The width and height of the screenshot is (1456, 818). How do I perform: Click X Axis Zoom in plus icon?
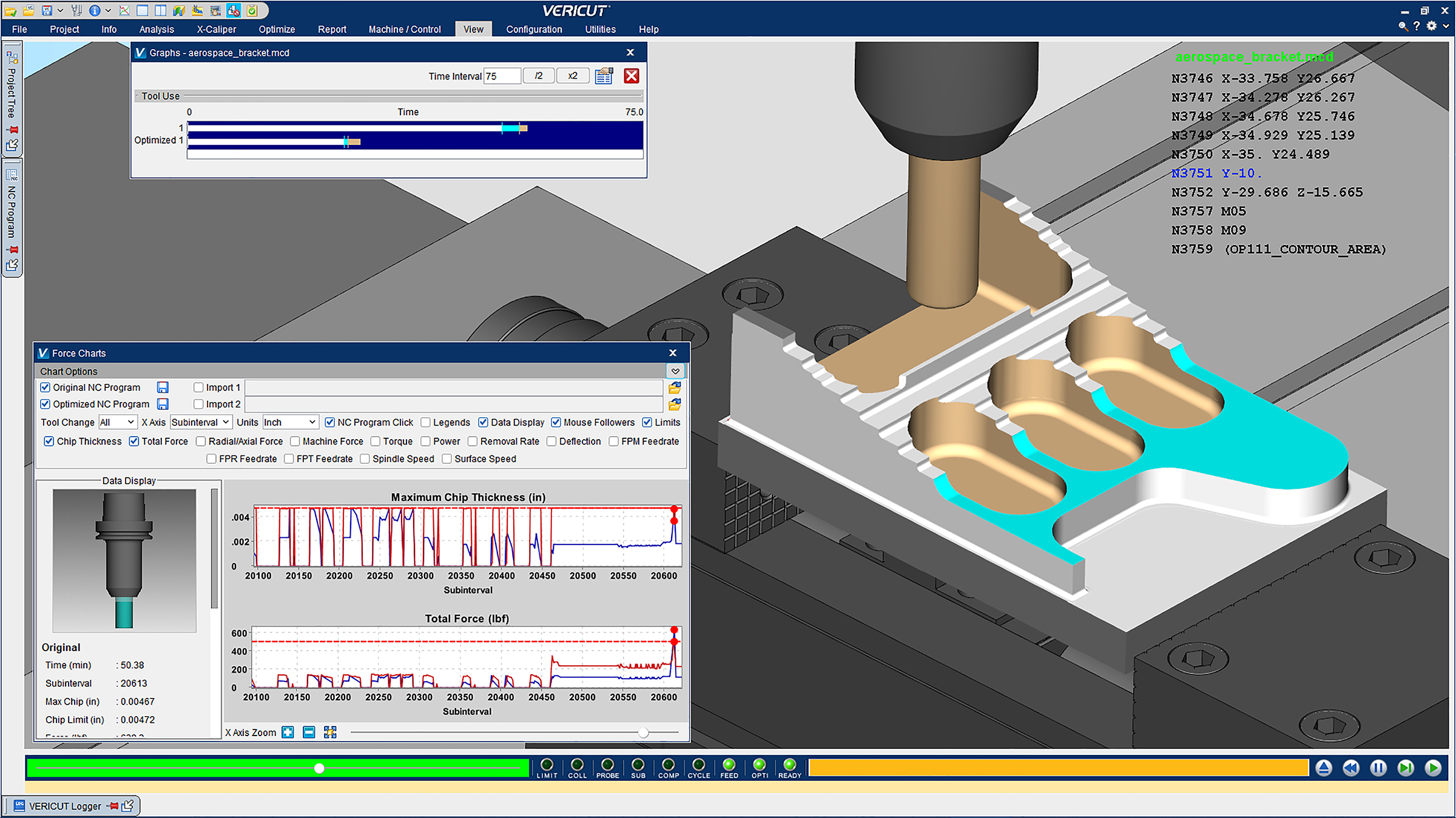click(288, 733)
